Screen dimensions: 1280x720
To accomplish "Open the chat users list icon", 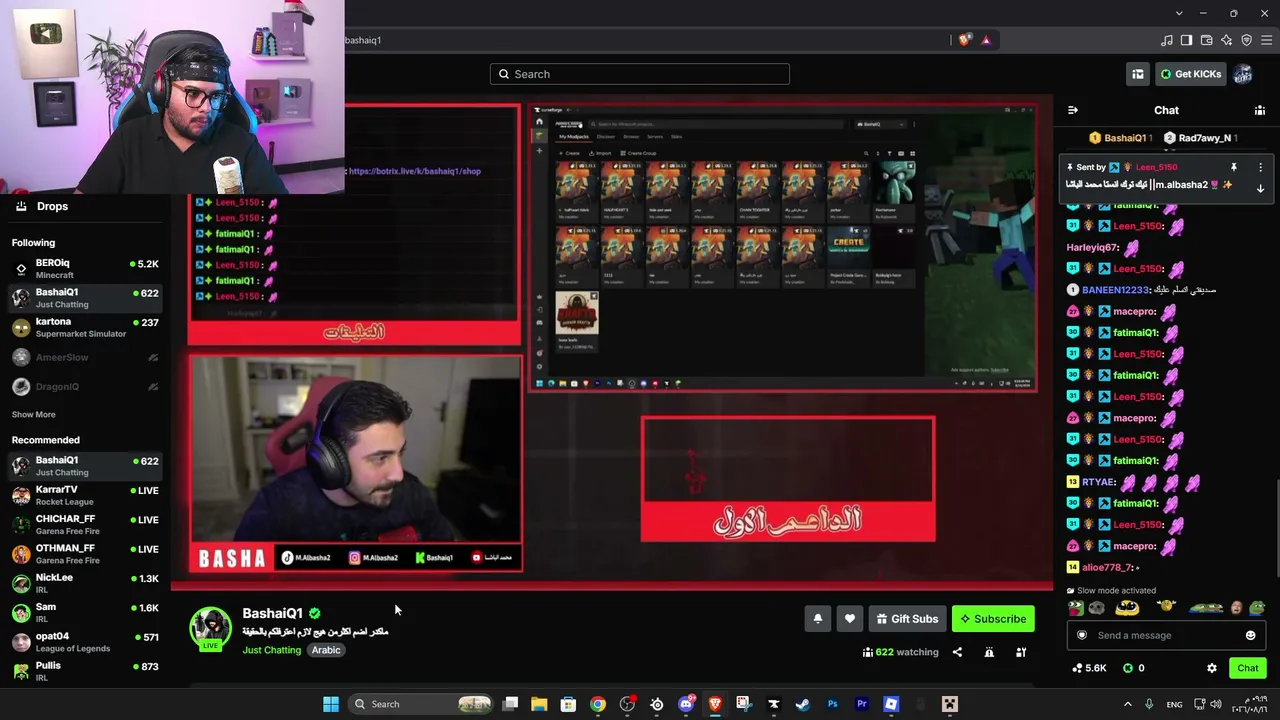I will pos(1260,110).
